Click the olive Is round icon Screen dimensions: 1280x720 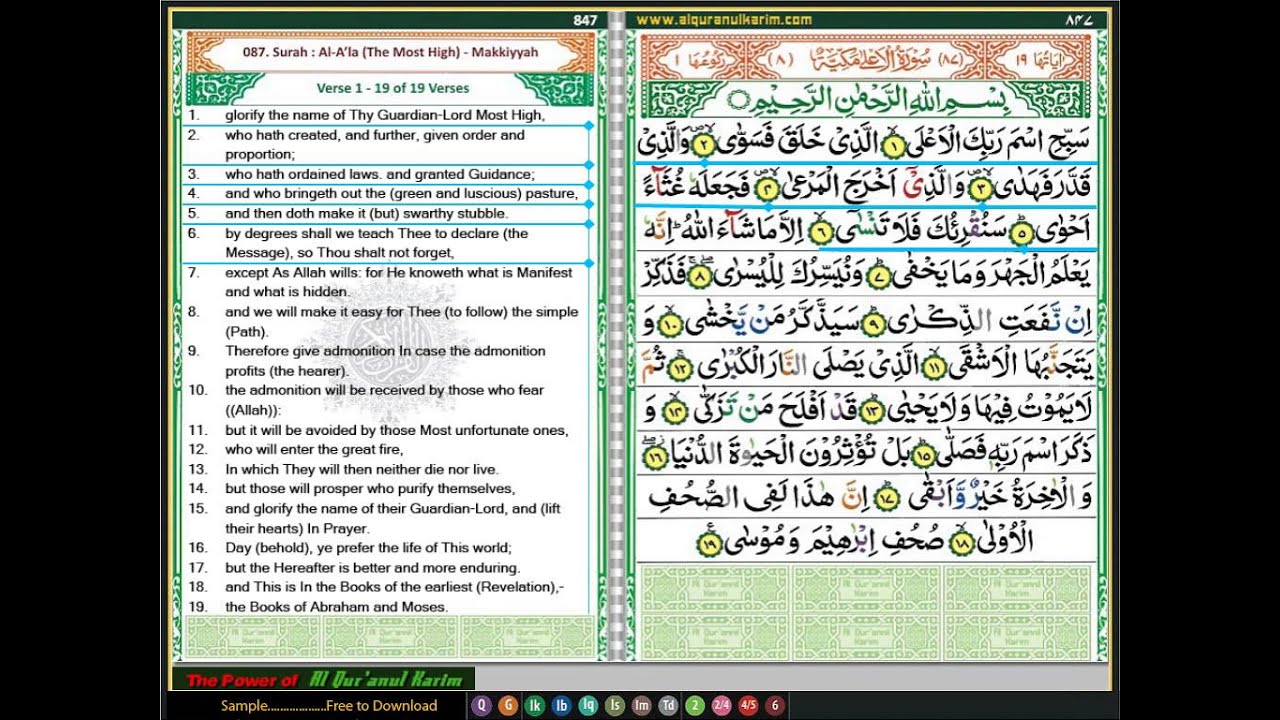pyautogui.click(x=615, y=705)
